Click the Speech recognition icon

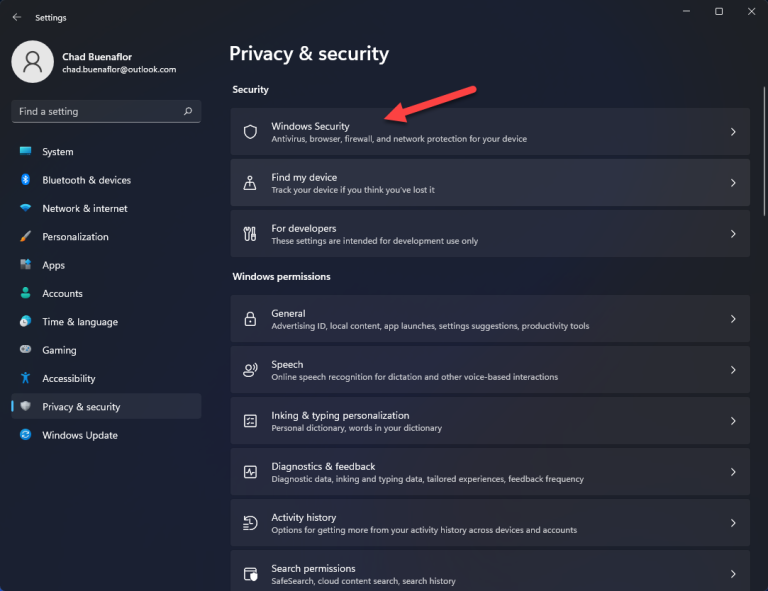click(x=250, y=370)
